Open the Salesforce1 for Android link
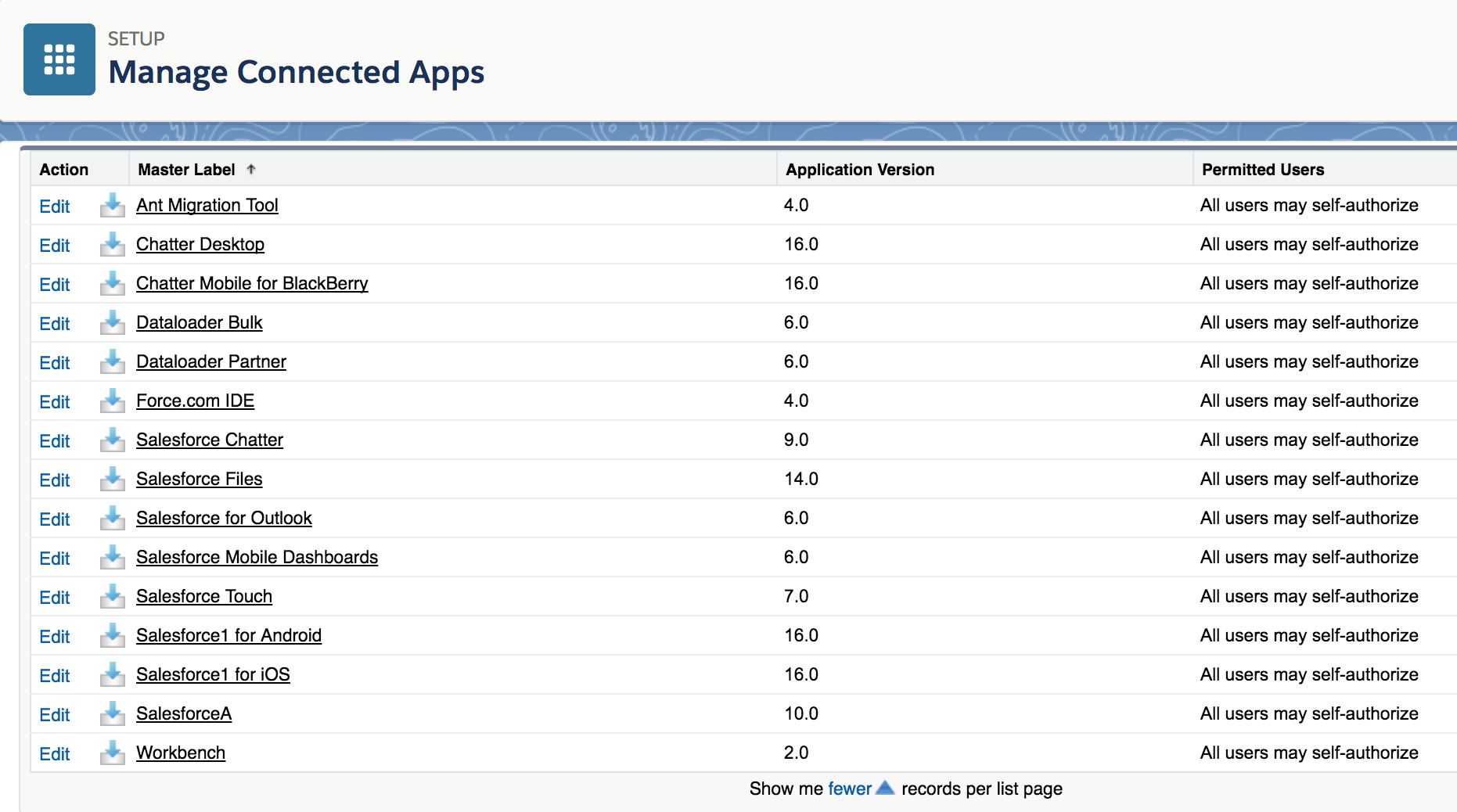This screenshot has width=1457, height=812. (x=229, y=635)
